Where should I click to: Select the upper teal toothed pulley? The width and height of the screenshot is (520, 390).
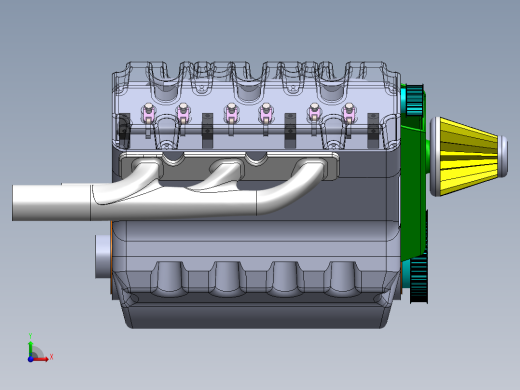pos(414,100)
